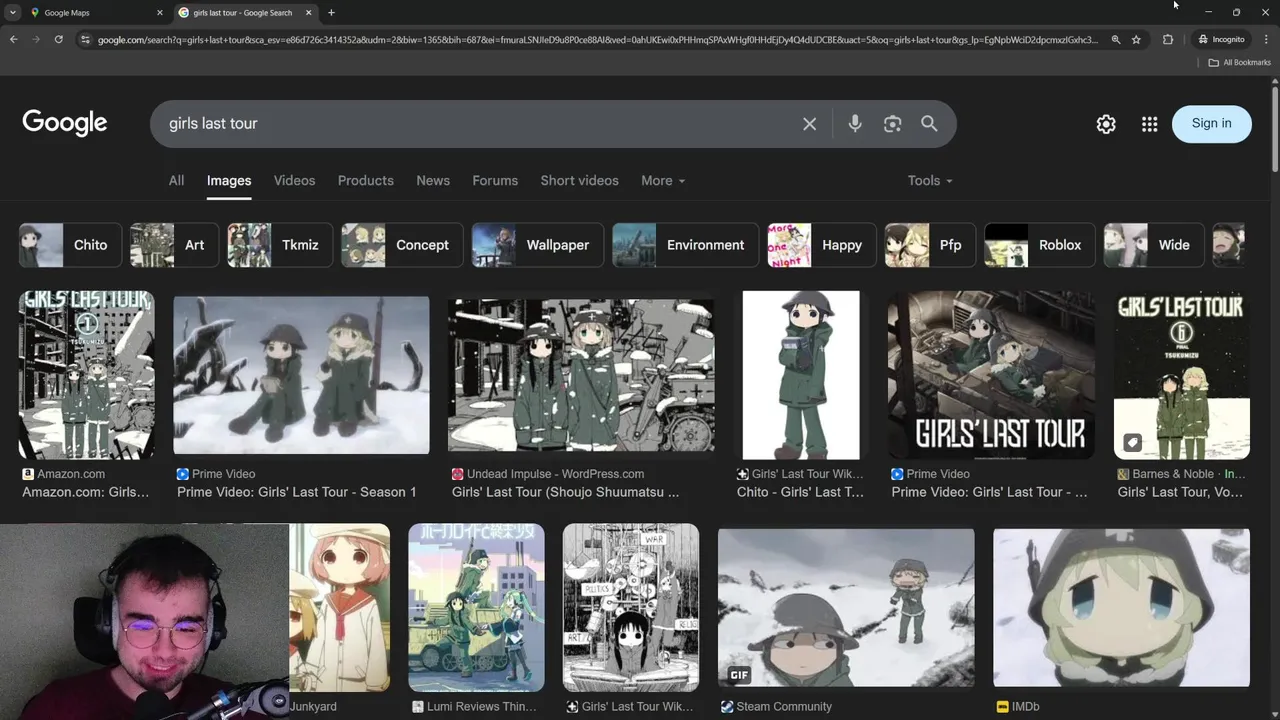Open Barnes & Noble volume cover image
The width and height of the screenshot is (1280, 720).
(x=1182, y=375)
